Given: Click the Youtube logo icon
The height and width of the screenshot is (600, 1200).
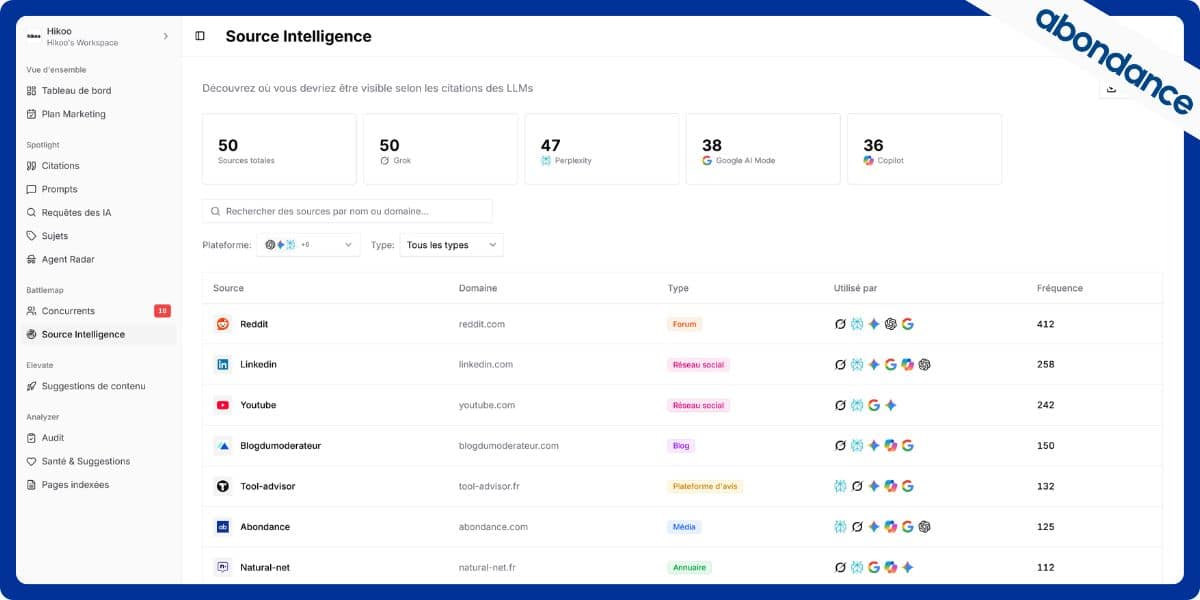Looking at the screenshot, I should pyautogui.click(x=223, y=405).
